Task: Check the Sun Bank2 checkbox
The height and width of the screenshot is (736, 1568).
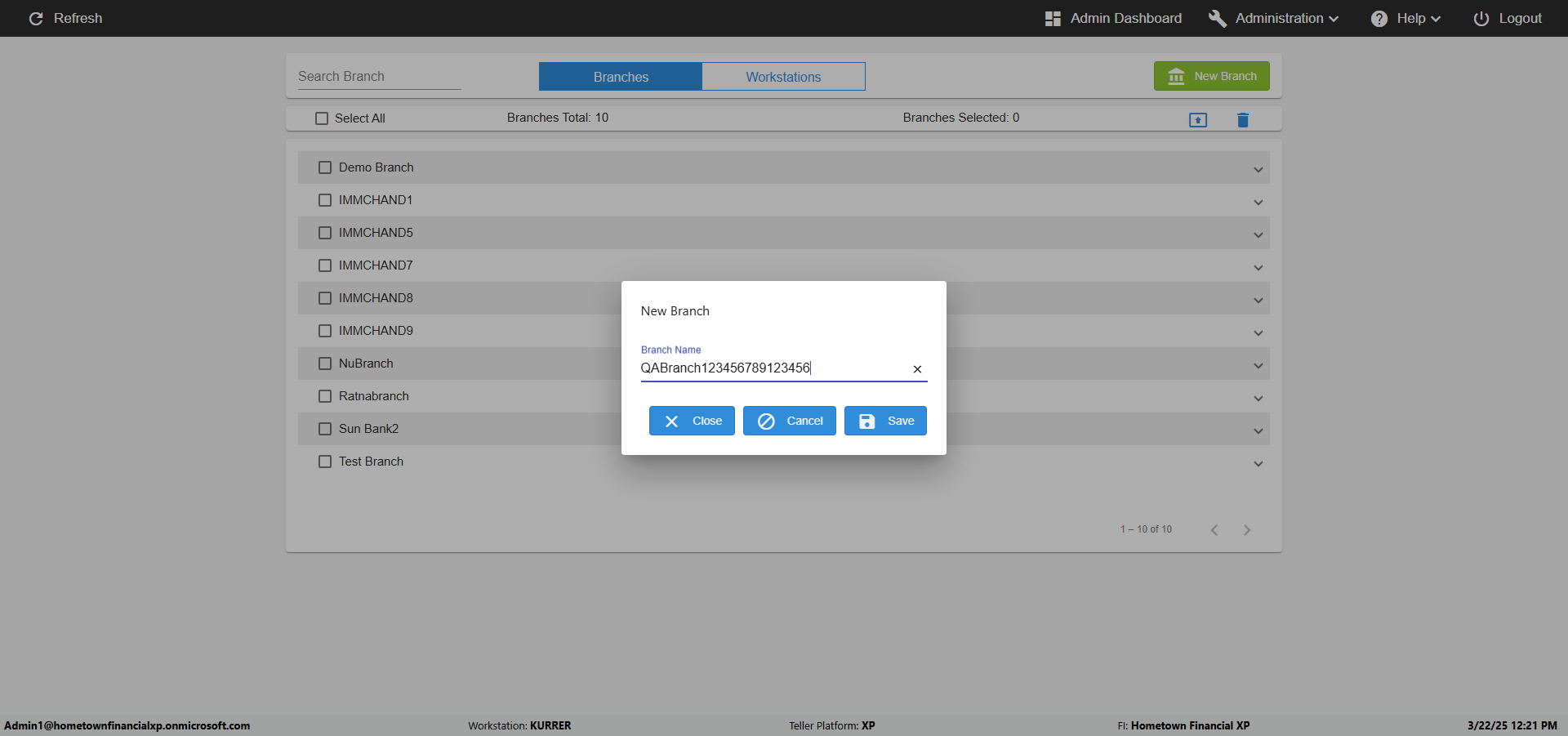Action: coord(325,429)
